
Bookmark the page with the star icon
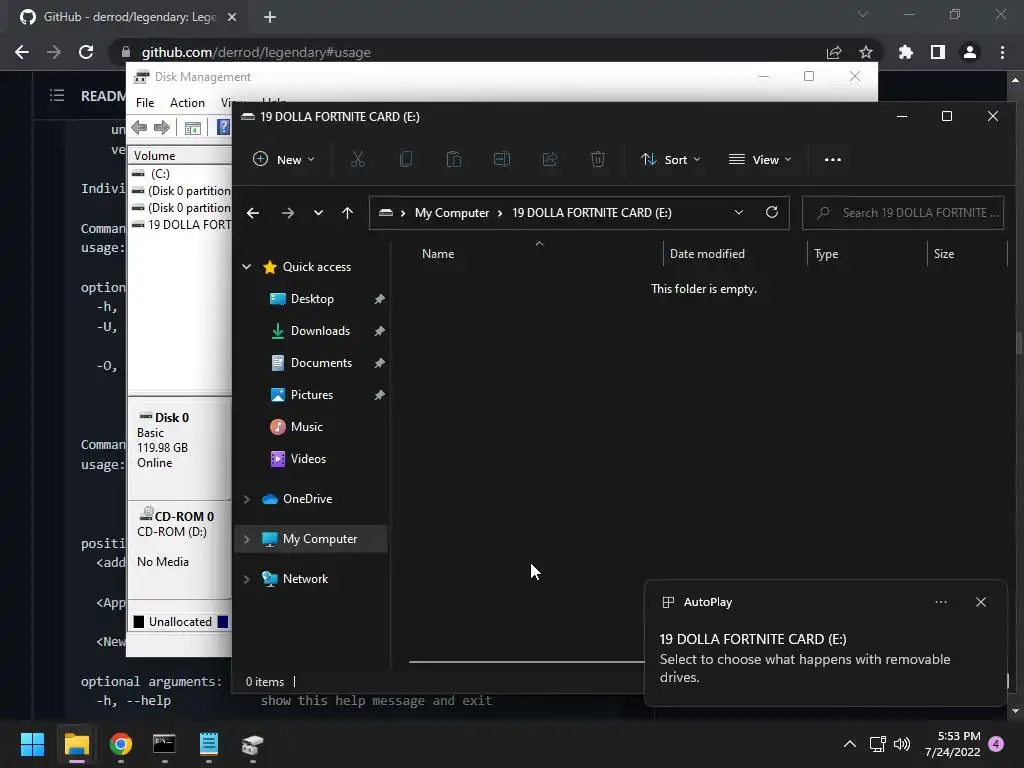[x=865, y=52]
